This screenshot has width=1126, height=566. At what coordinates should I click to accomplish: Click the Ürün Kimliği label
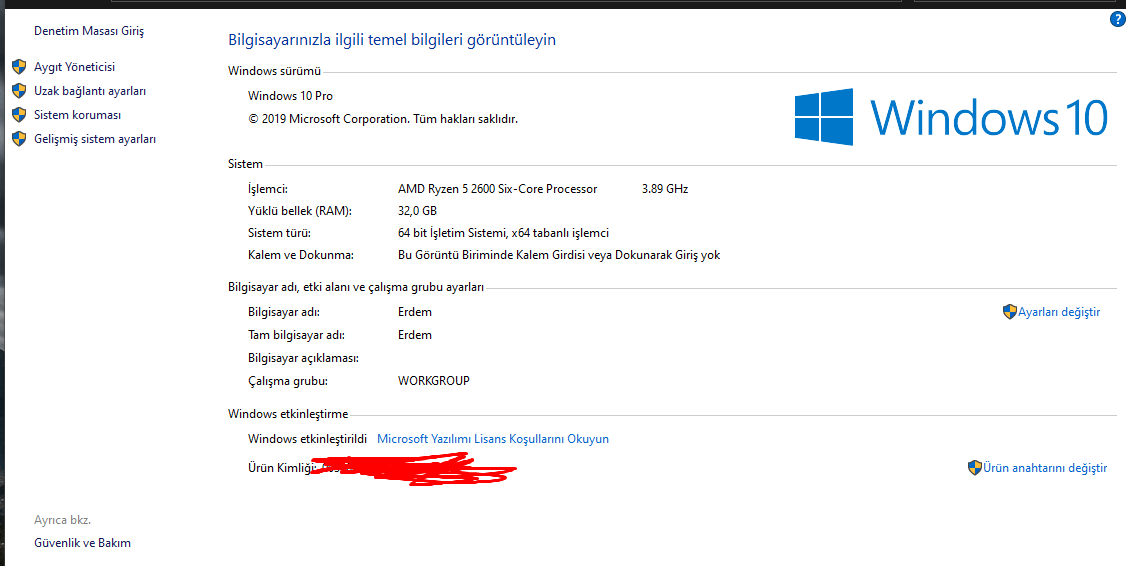pyautogui.click(x=282, y=468)
